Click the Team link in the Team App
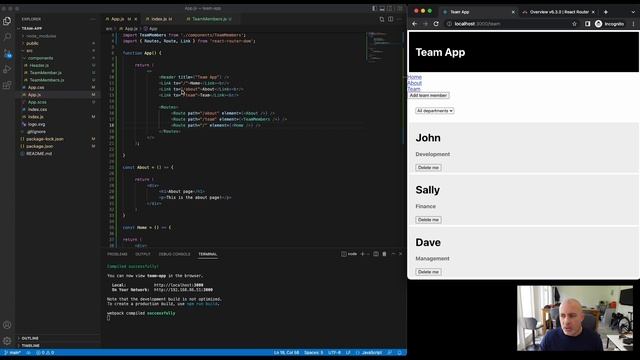Image resolution: width=640 pixels, height=360 pixels. click(x=413, y=89)
